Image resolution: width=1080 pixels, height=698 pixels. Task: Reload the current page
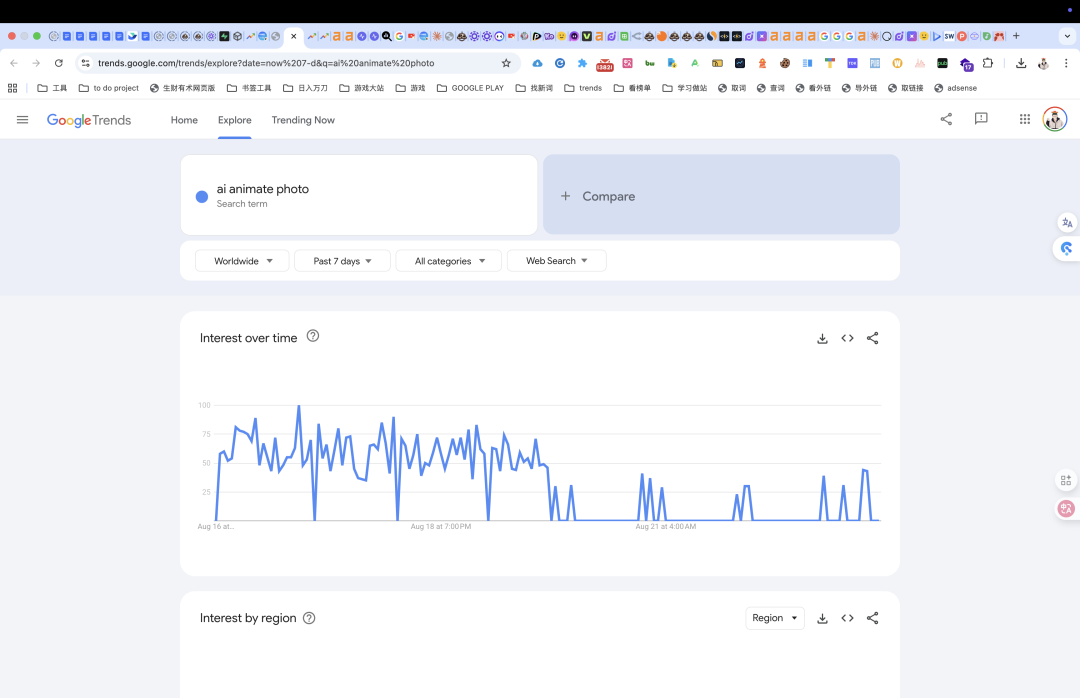click(x=59, y=63)
